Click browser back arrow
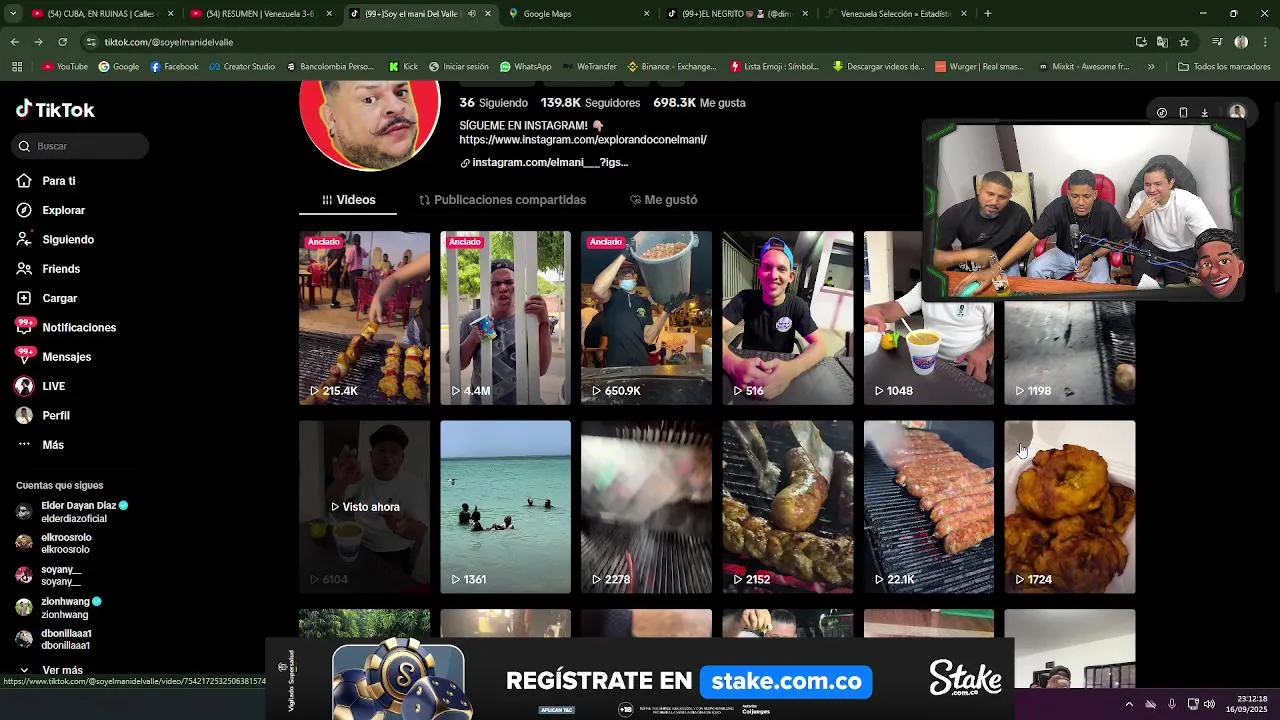 click(x=14, y=42)
